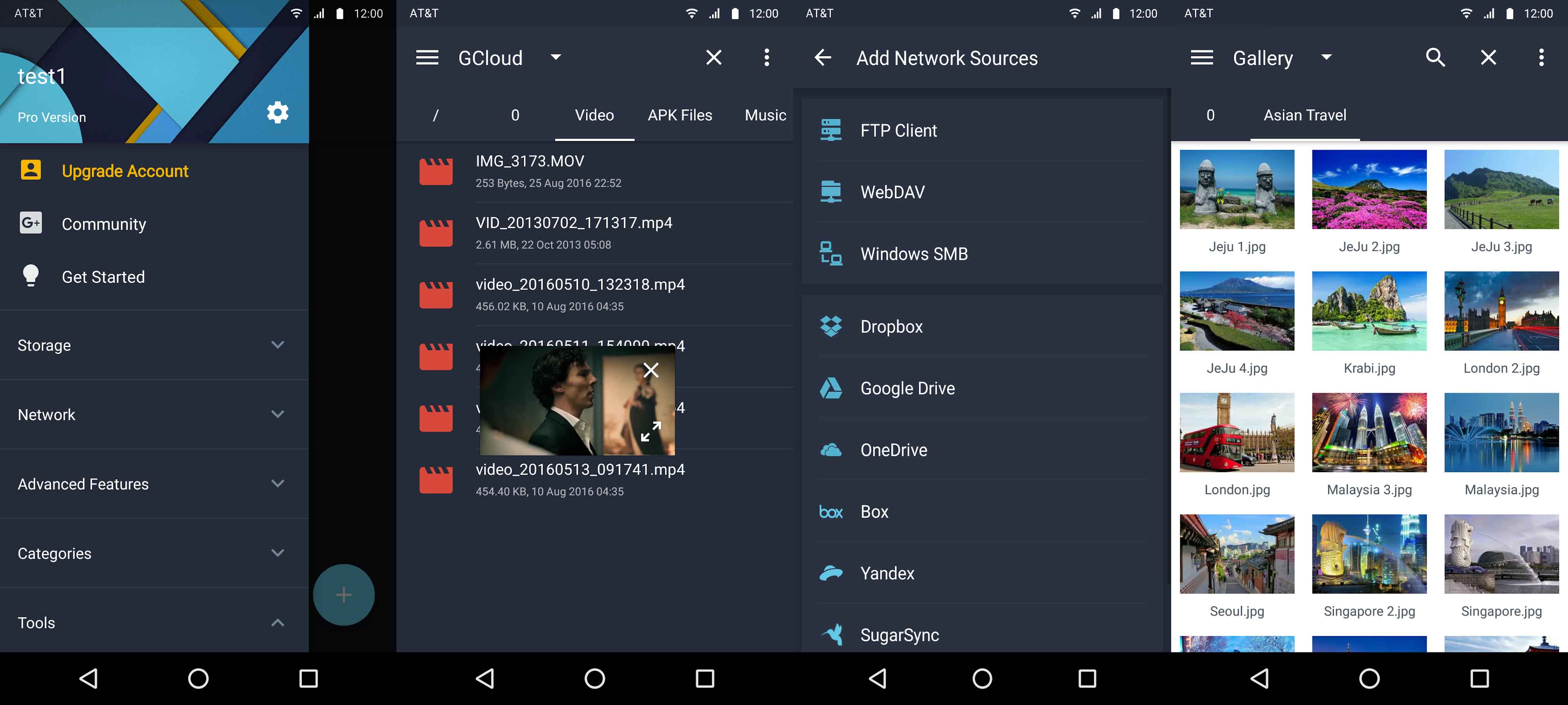Screen dimensions: 1568x705
Task: Click the WebDAV icon
Action: (x=831, y=192)
